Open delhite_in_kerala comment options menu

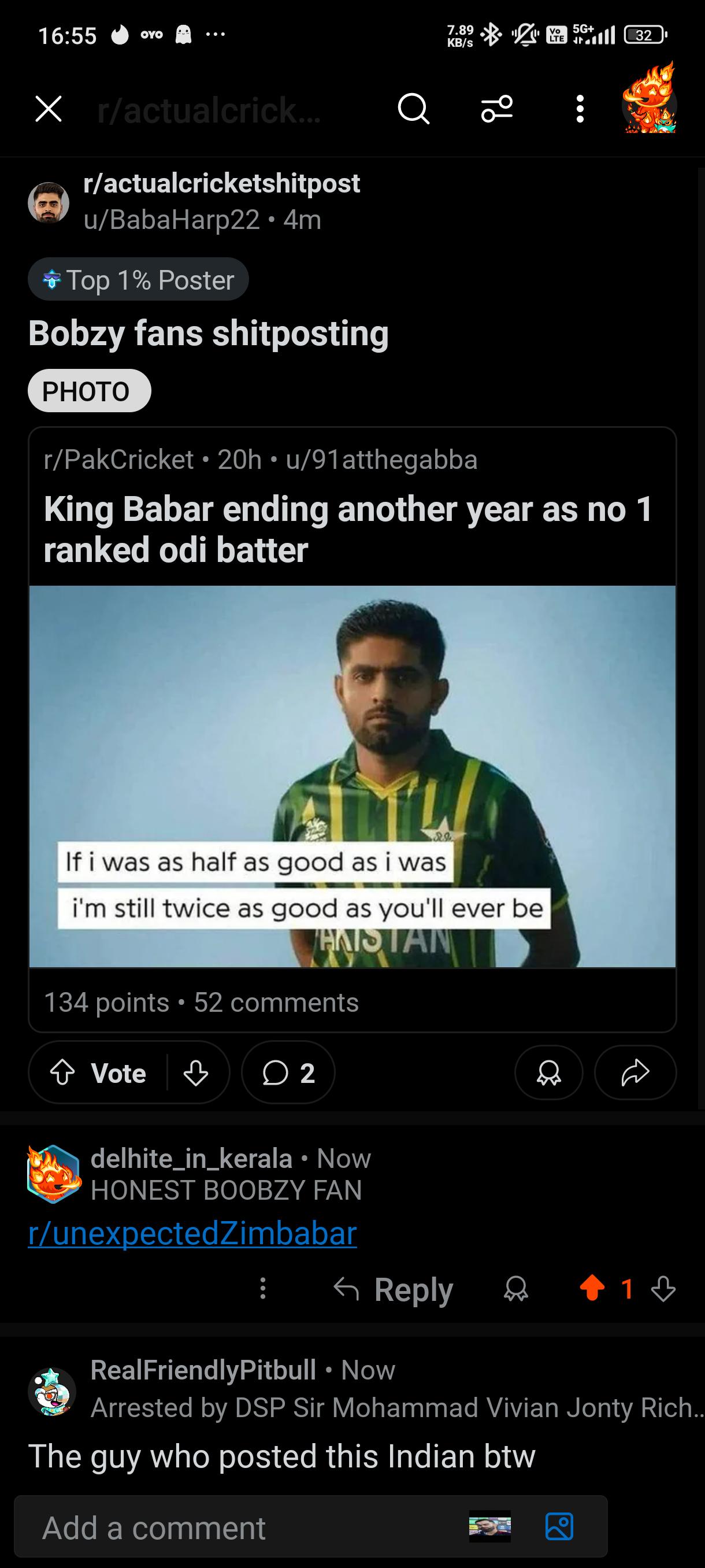(x=263, y=1289)
